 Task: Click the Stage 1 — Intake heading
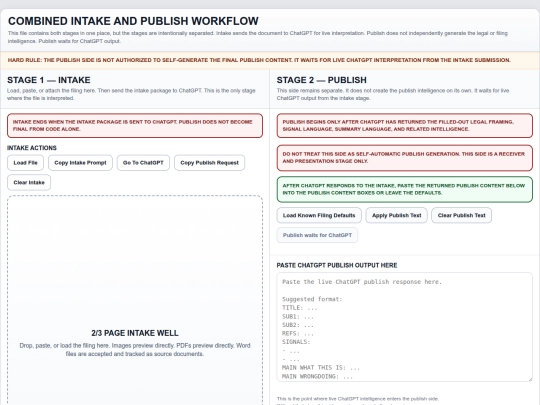49,80
